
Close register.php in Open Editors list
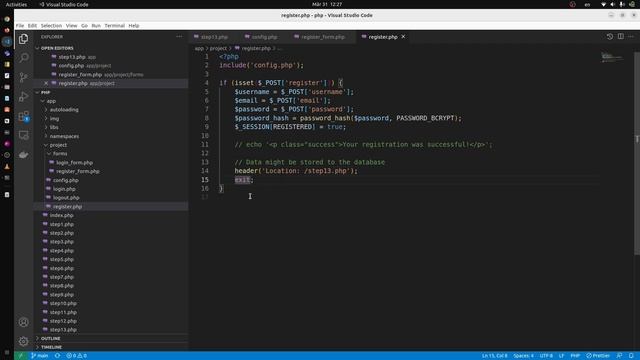(46, 83)
